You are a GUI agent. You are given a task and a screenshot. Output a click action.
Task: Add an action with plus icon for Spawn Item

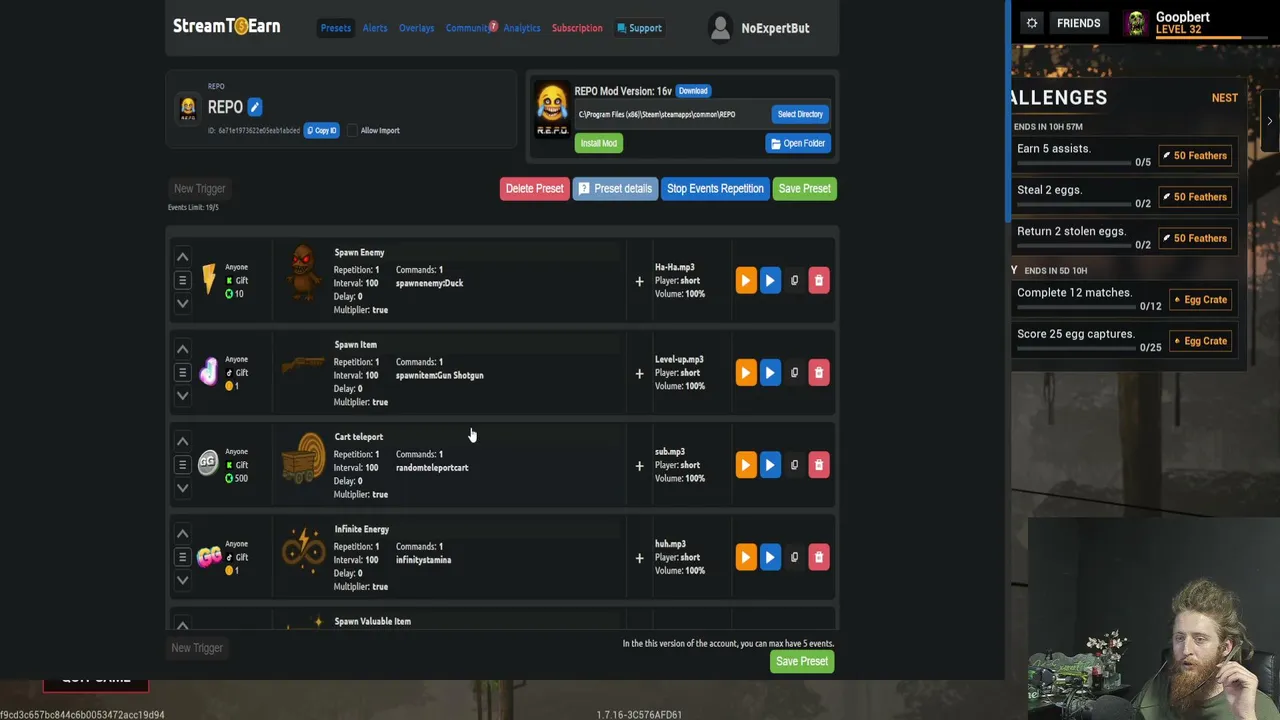tap(639, 374)
